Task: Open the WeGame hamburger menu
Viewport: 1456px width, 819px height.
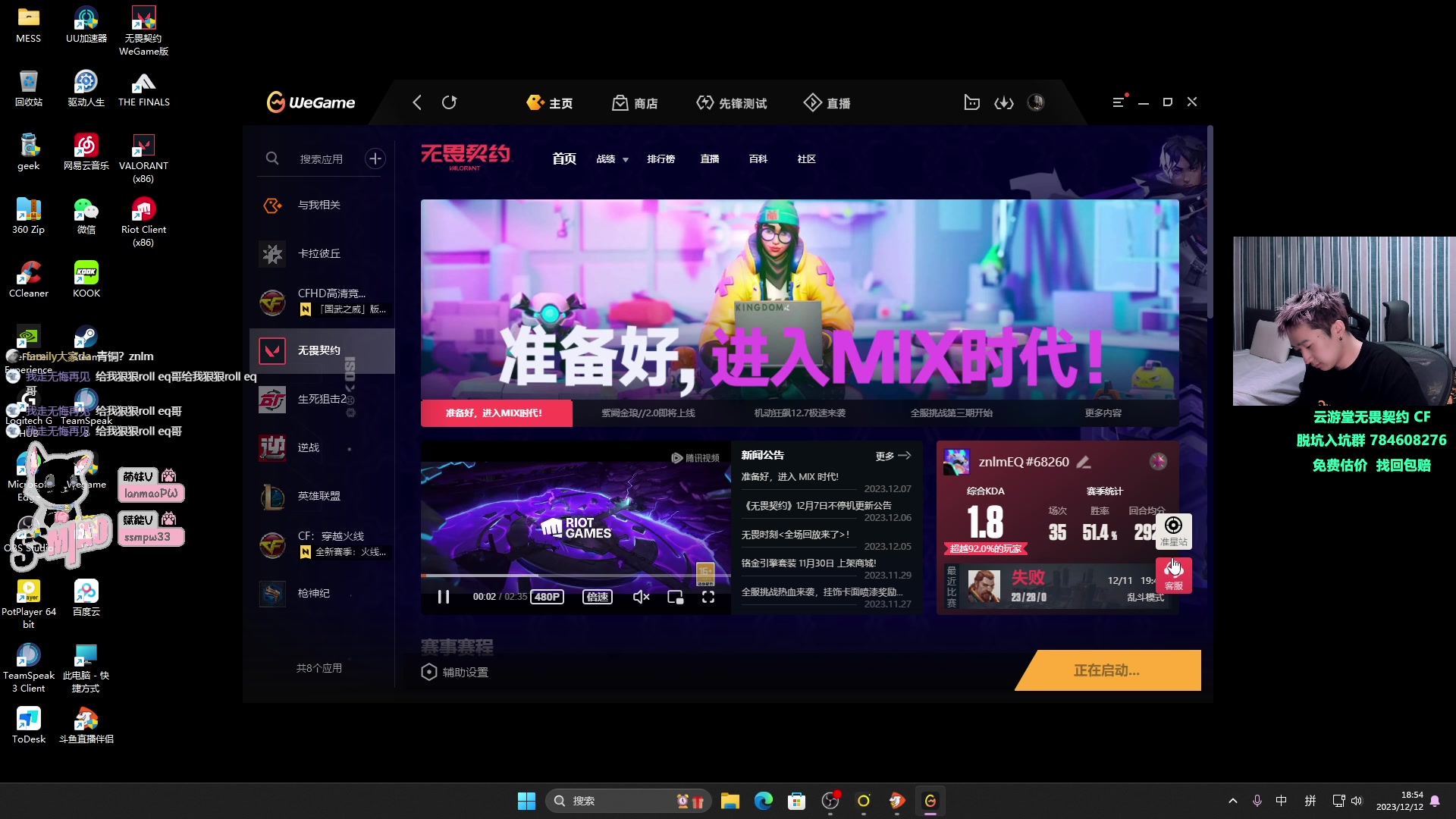Action: click(1119, 102)
